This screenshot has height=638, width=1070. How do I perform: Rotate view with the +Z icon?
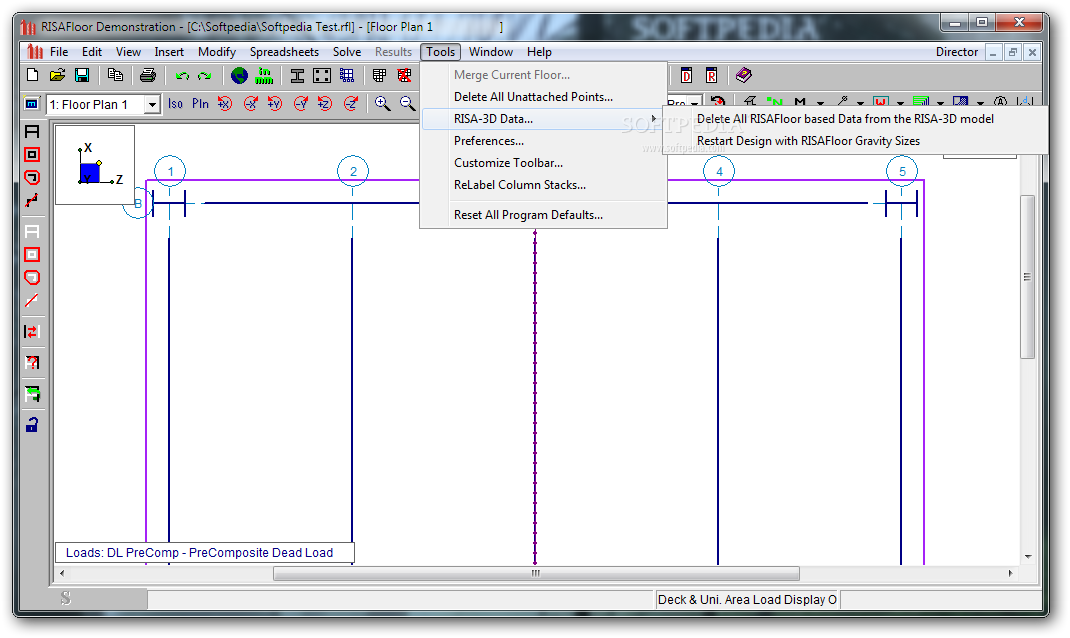point(325,104)
